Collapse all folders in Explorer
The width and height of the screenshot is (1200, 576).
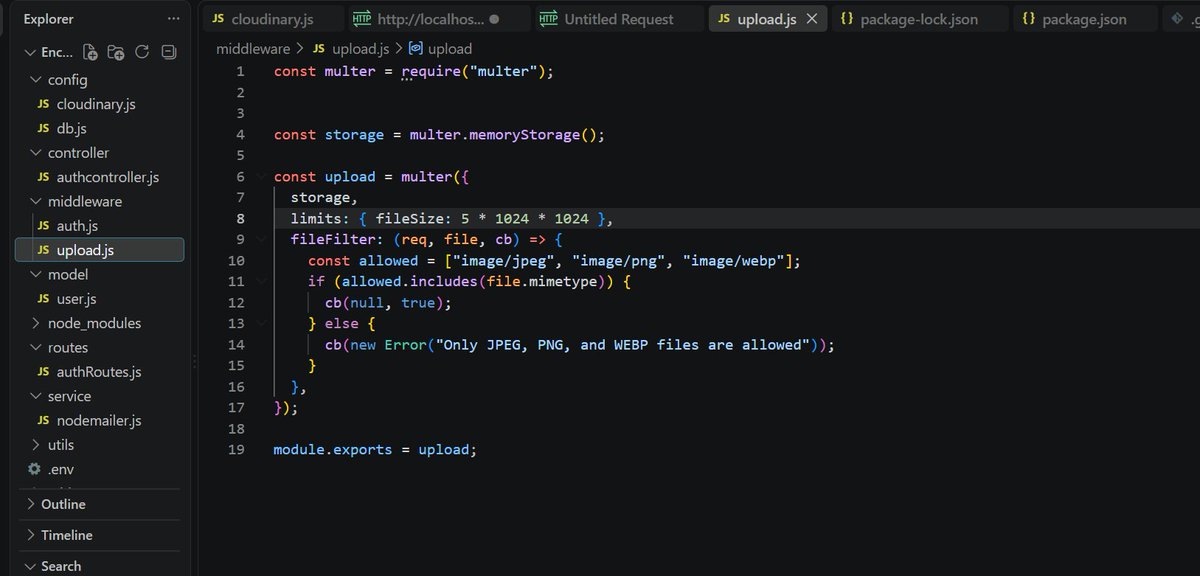point(168,52)
